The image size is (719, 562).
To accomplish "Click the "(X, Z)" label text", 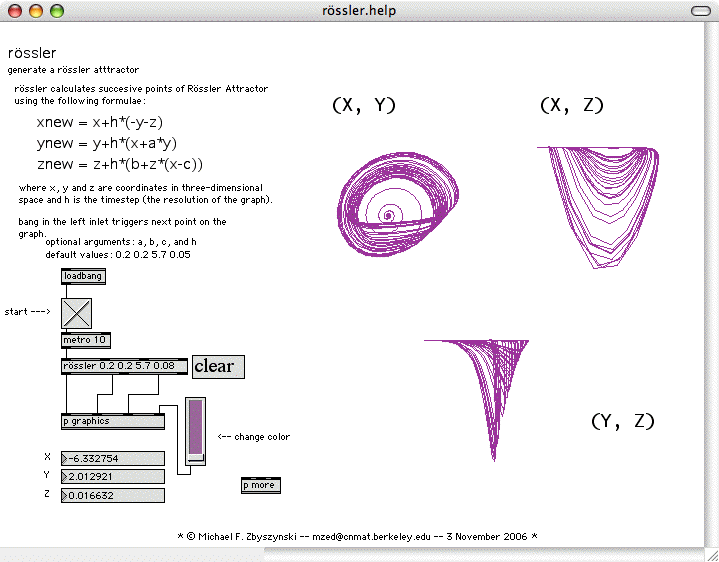I will (x=572, y=105).
